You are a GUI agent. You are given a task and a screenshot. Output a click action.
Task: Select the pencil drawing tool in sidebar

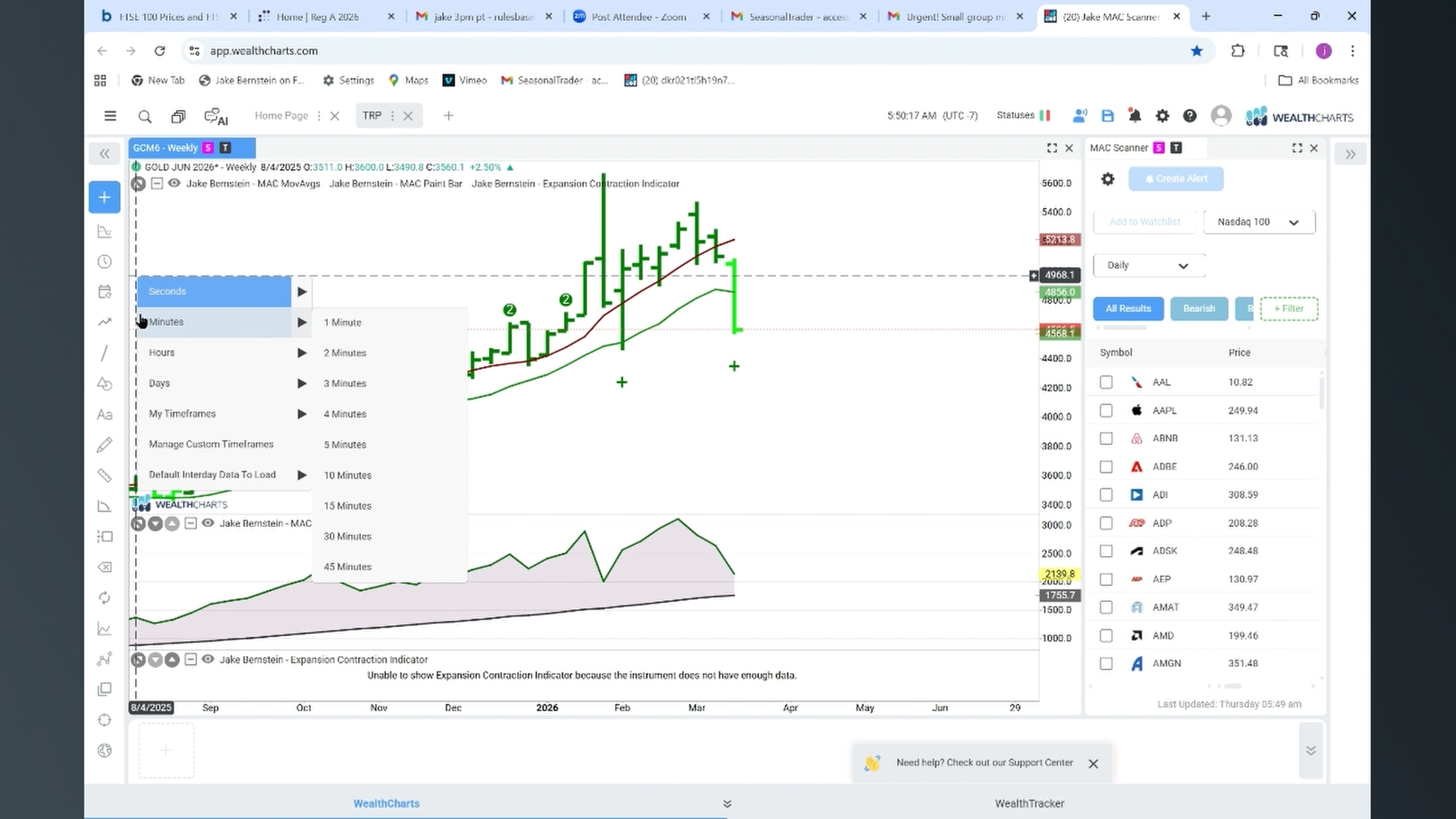[x=105, y=445]
